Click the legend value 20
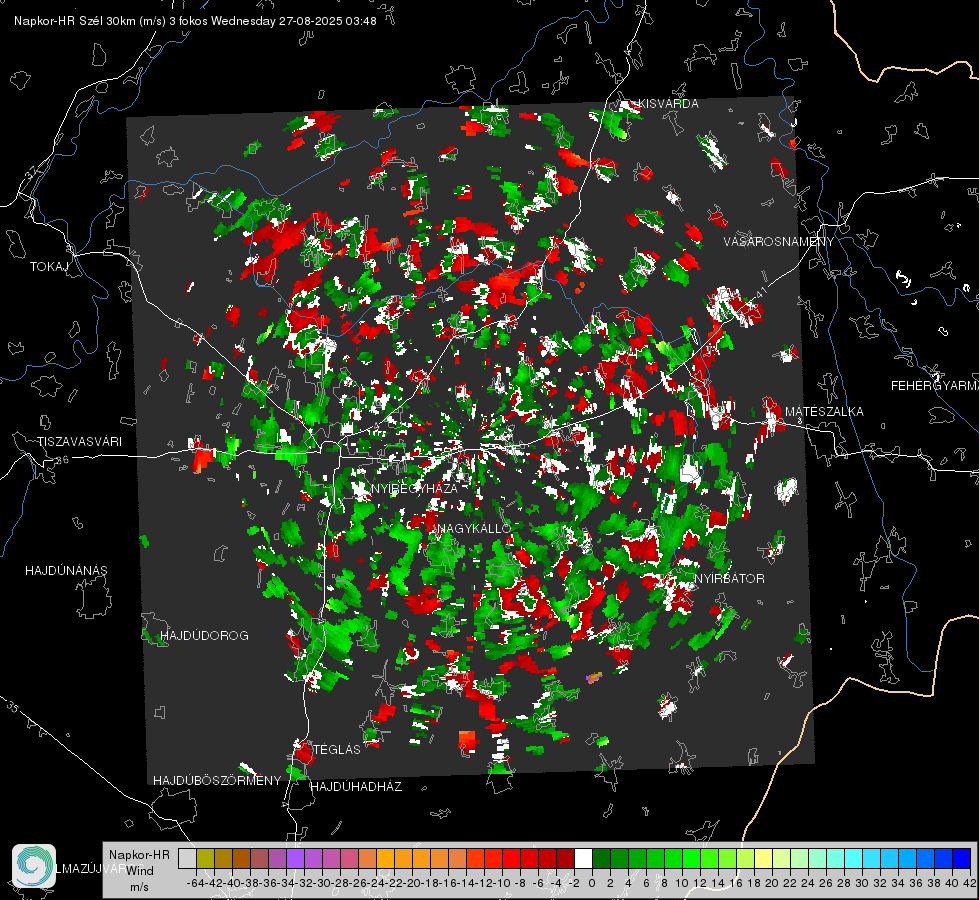Screen dimensions: 979x900 [772, 883]
